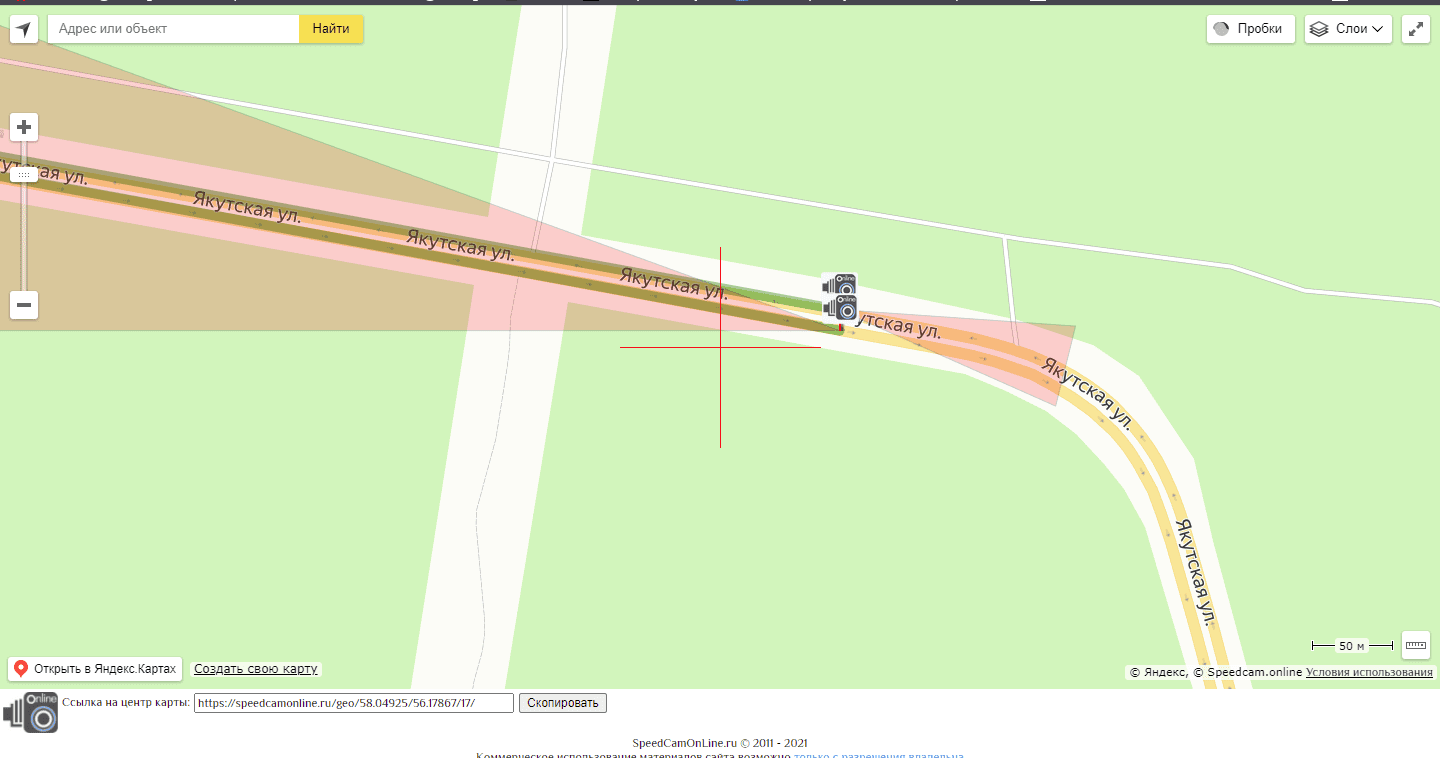
Task: Toggle the Пробки traffic layer
Action: pos(1250,29)
